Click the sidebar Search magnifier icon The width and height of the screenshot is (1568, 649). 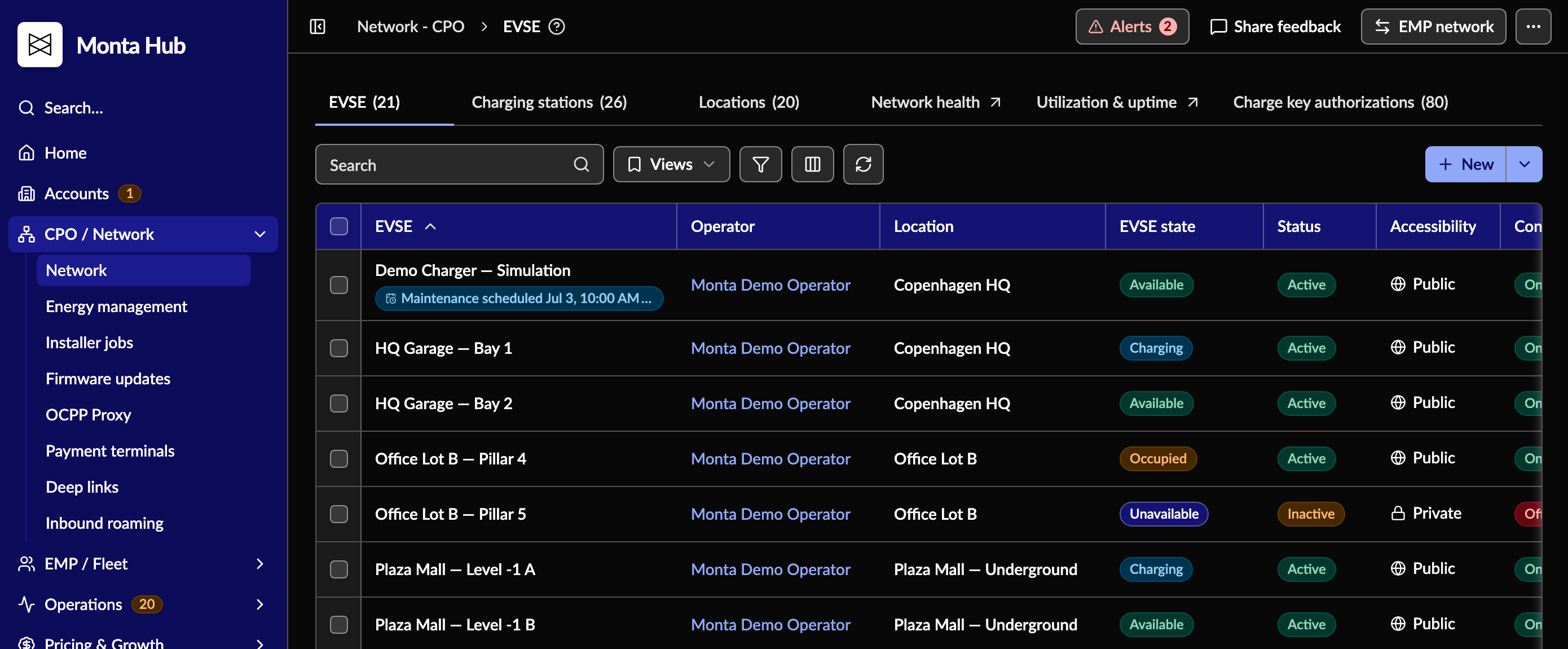coord(26,108)
